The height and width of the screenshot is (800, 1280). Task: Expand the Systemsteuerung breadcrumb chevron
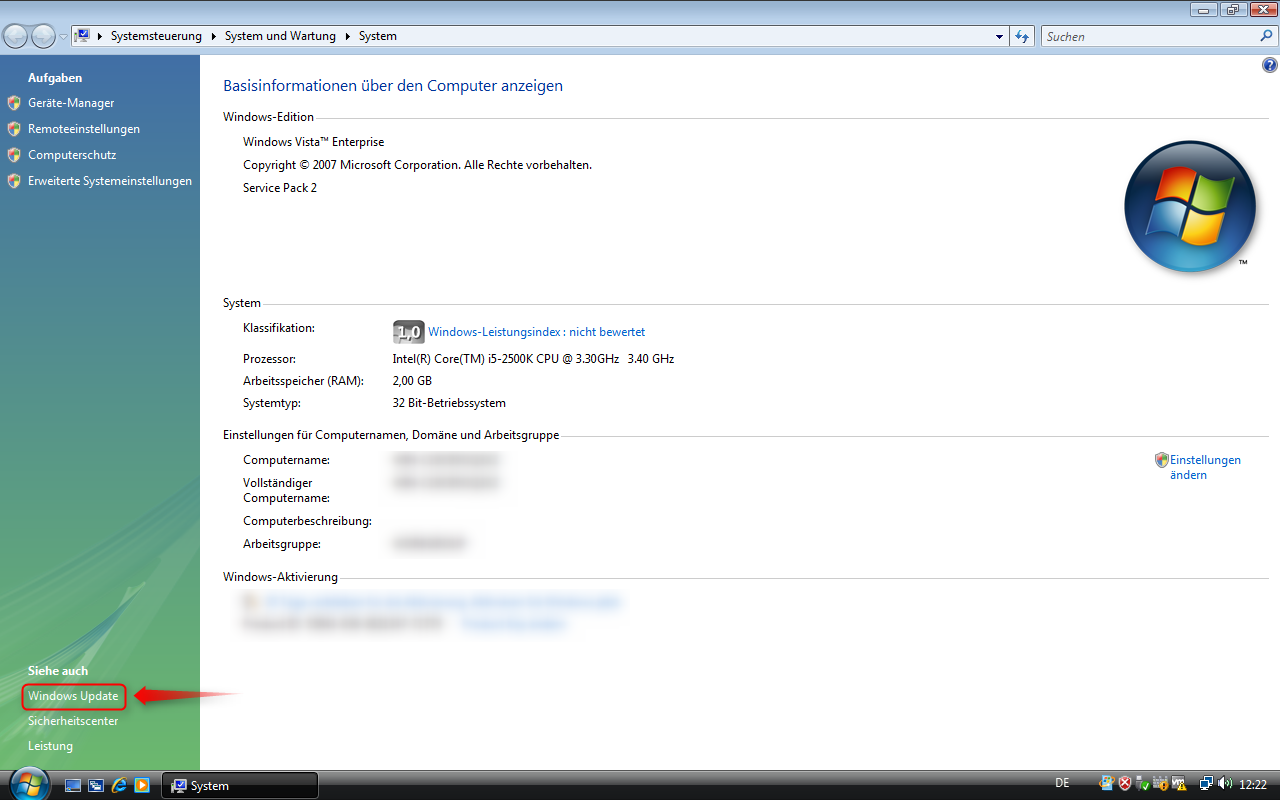click(x=212, y=35)
